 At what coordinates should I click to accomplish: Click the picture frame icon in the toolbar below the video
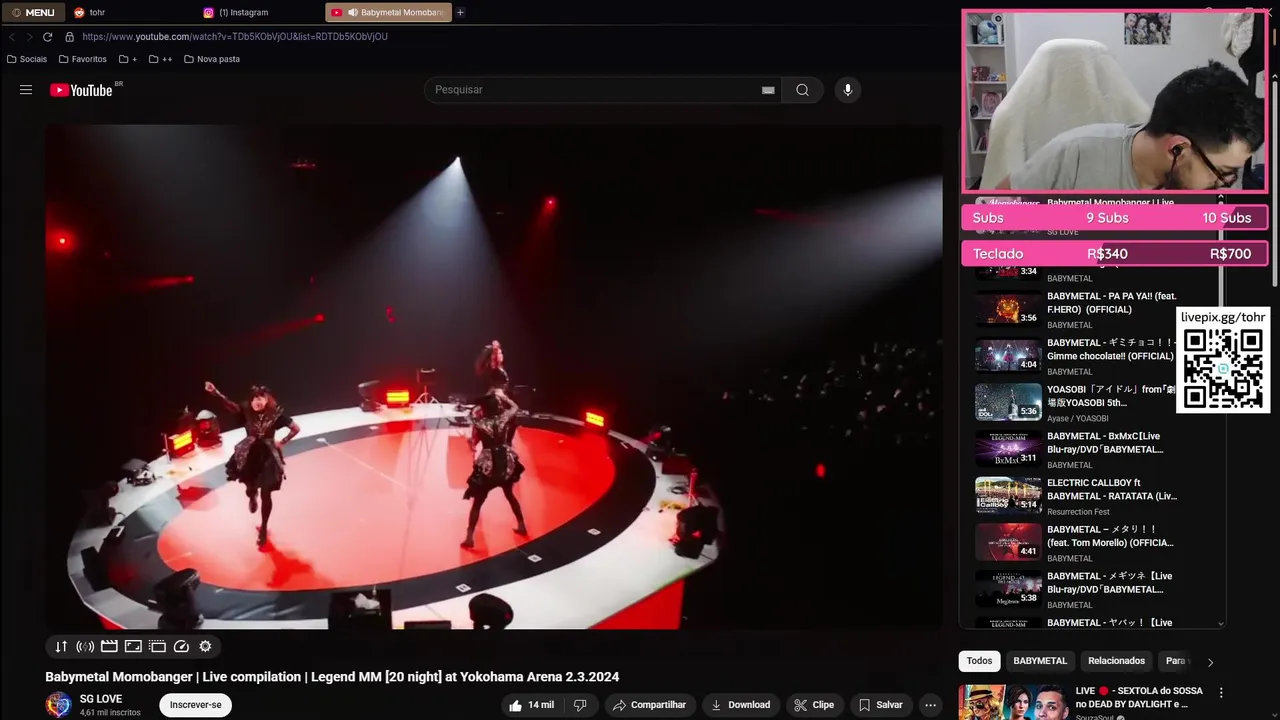[x=133, y=646]
